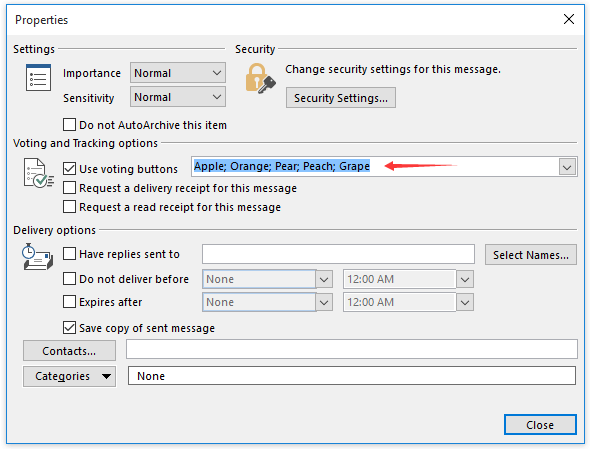The width and height of the screenshot is (590, 449).
Task: Enable Do not AutoArchive this item
Action: (x=69, y=125)
